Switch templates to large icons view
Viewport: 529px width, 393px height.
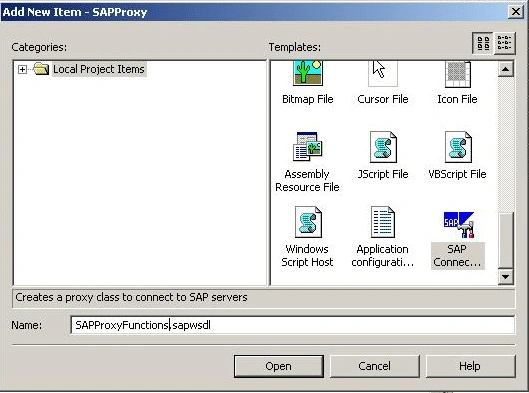coord(483,43)
